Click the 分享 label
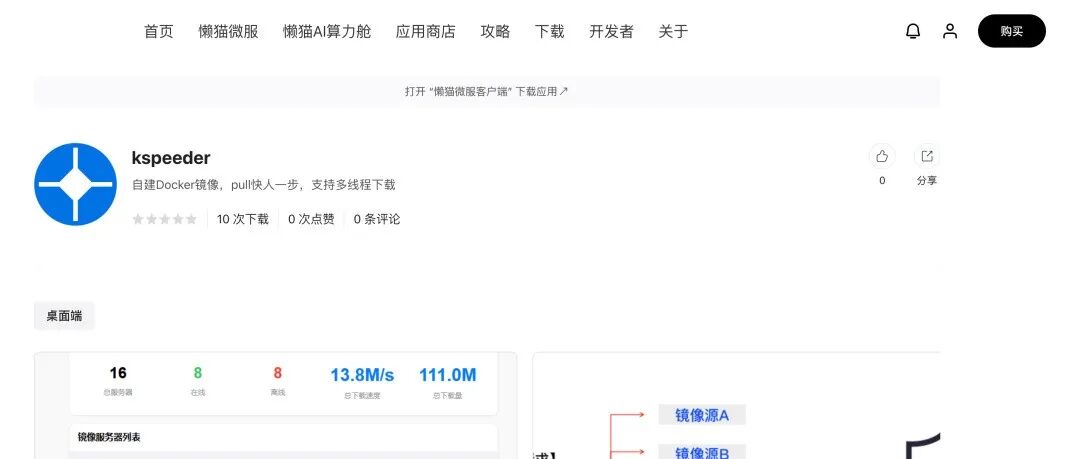The width and height of the screenshot is (1080, 459). tap(927, 181)
